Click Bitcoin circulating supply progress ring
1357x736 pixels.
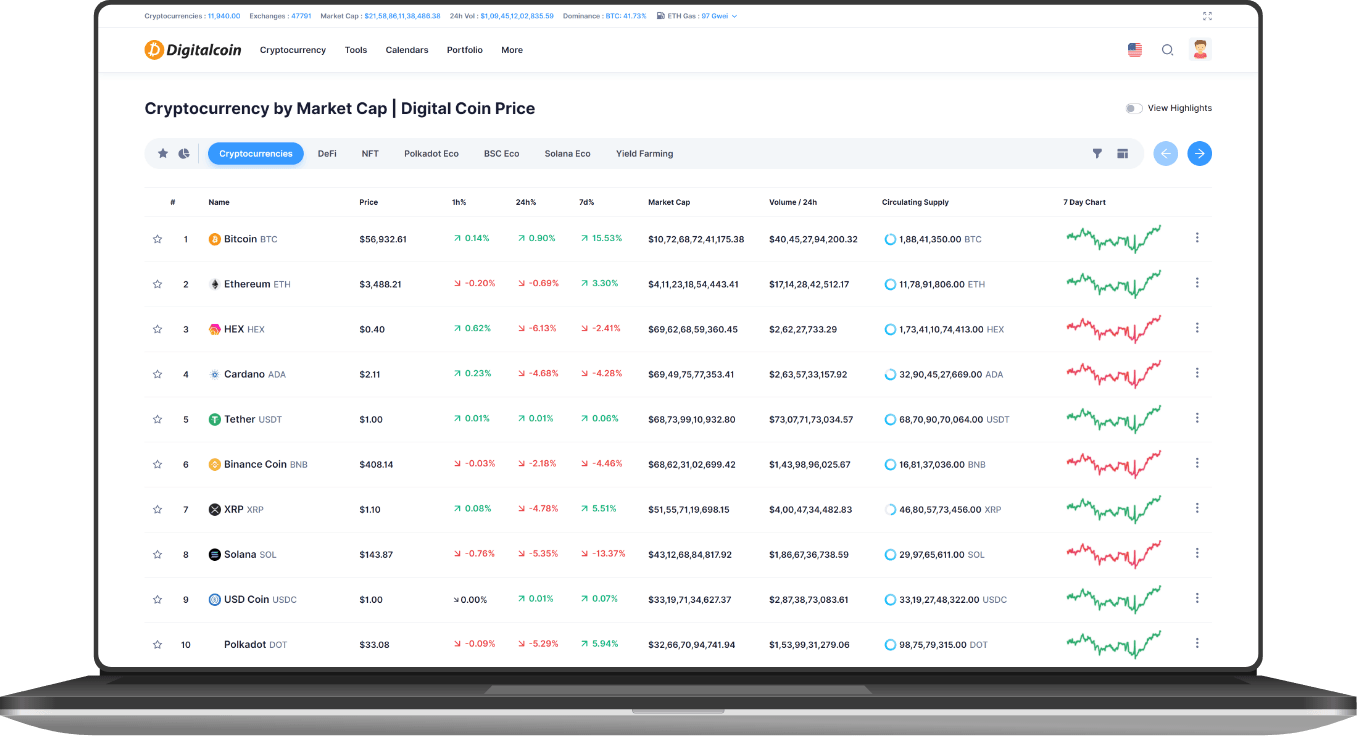pos(890,239)
